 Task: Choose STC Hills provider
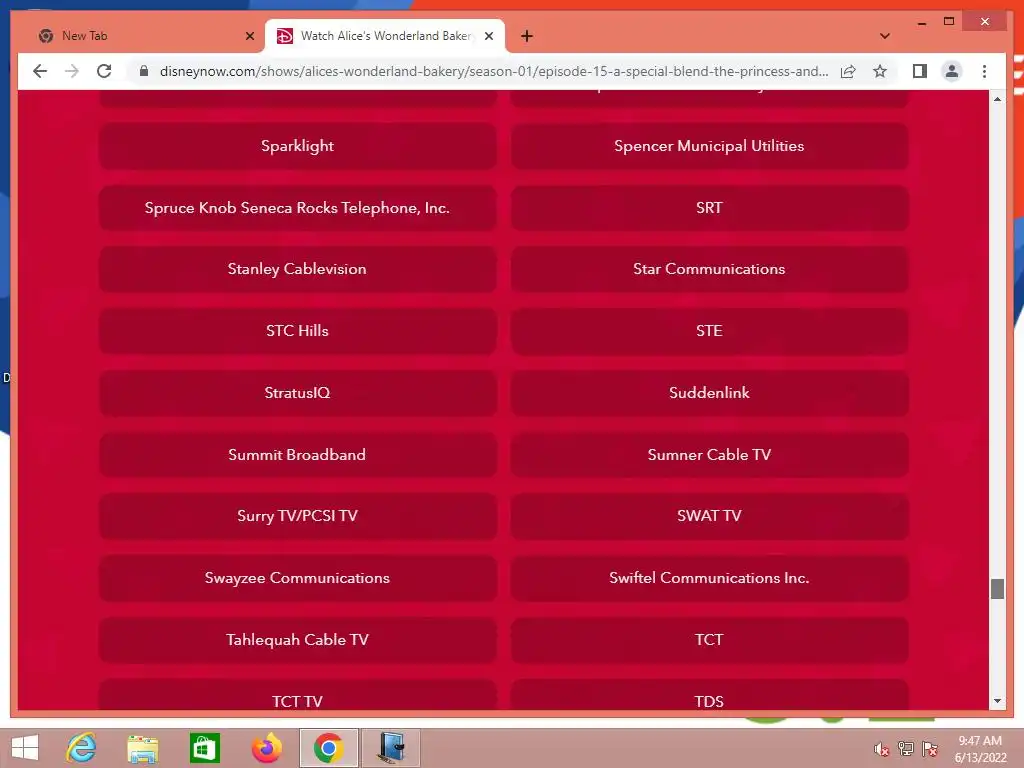tap(297, 330)
